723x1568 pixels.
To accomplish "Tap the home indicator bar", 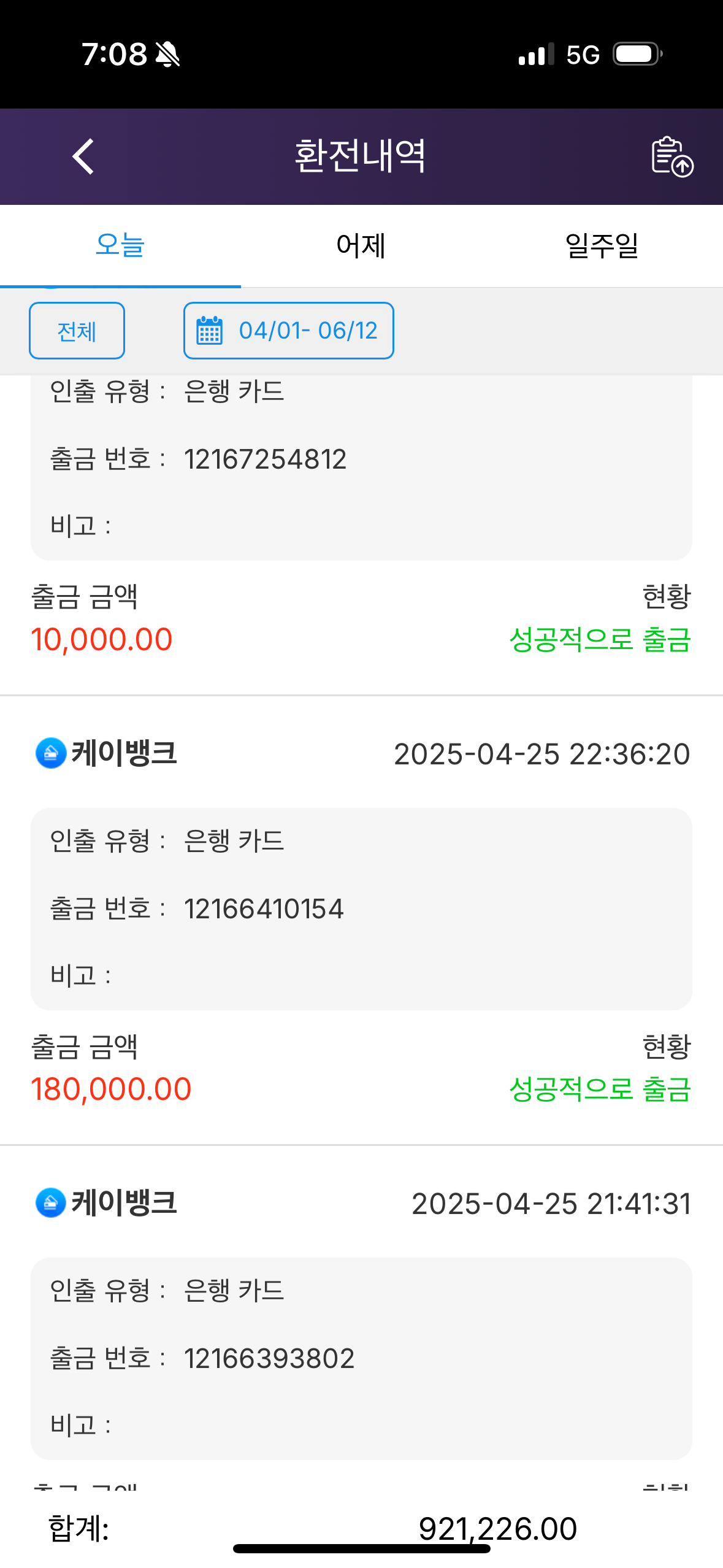I will [x=361, y=1549].
